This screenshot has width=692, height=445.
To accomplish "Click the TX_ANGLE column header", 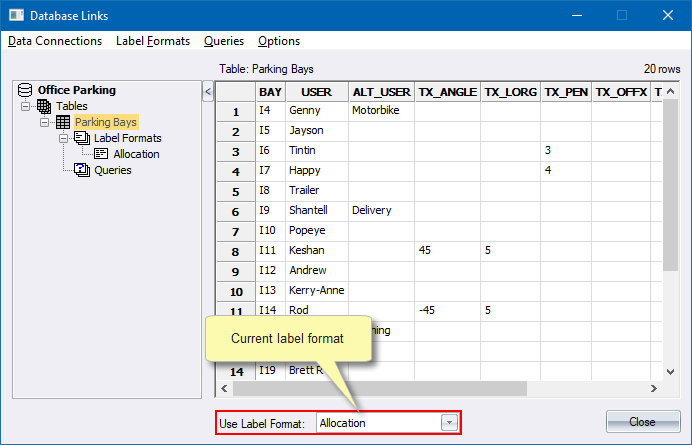I will (x=447, y=92).
